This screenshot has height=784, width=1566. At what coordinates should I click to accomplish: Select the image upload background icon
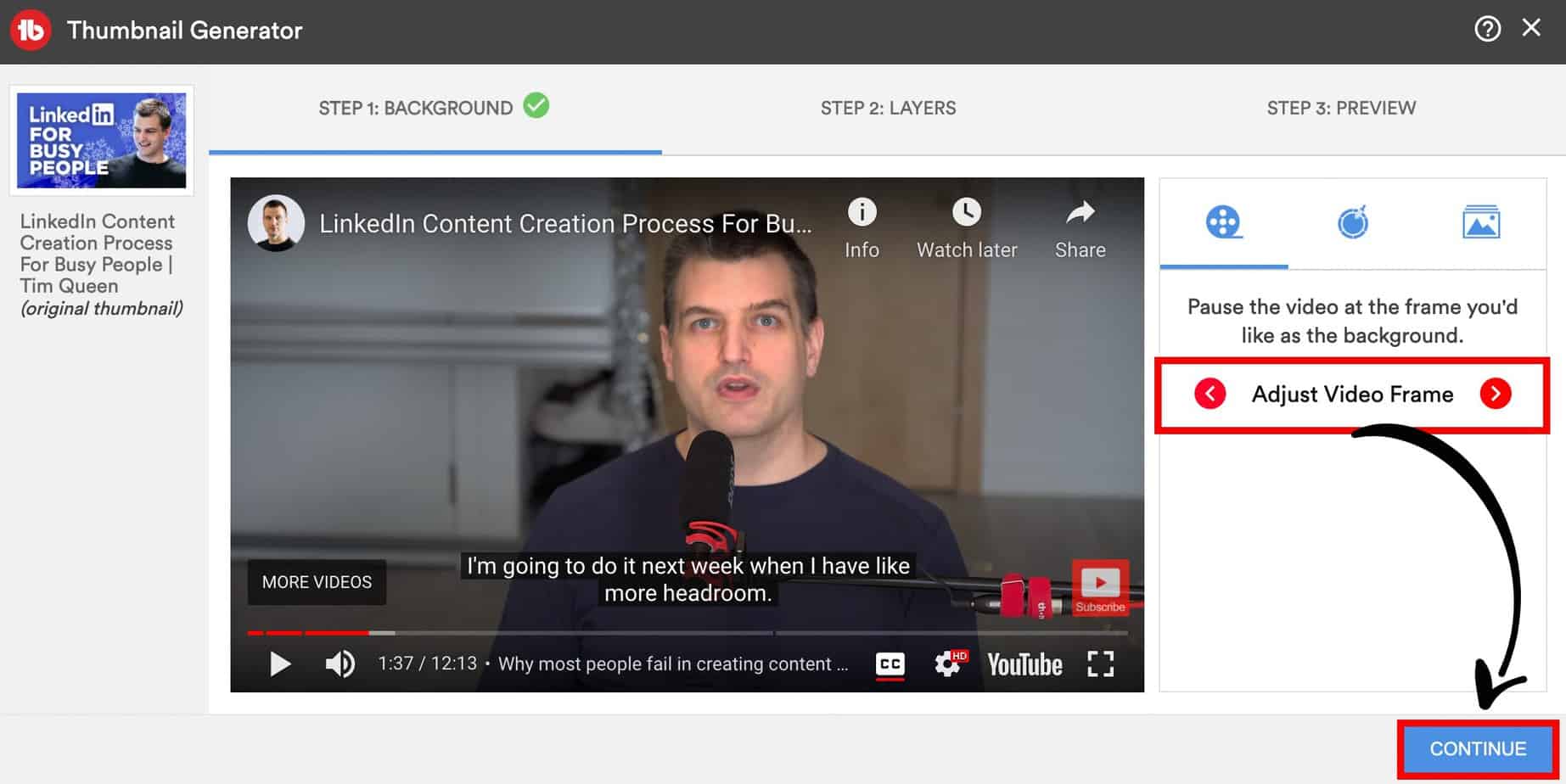click(x=1480, y=223)
